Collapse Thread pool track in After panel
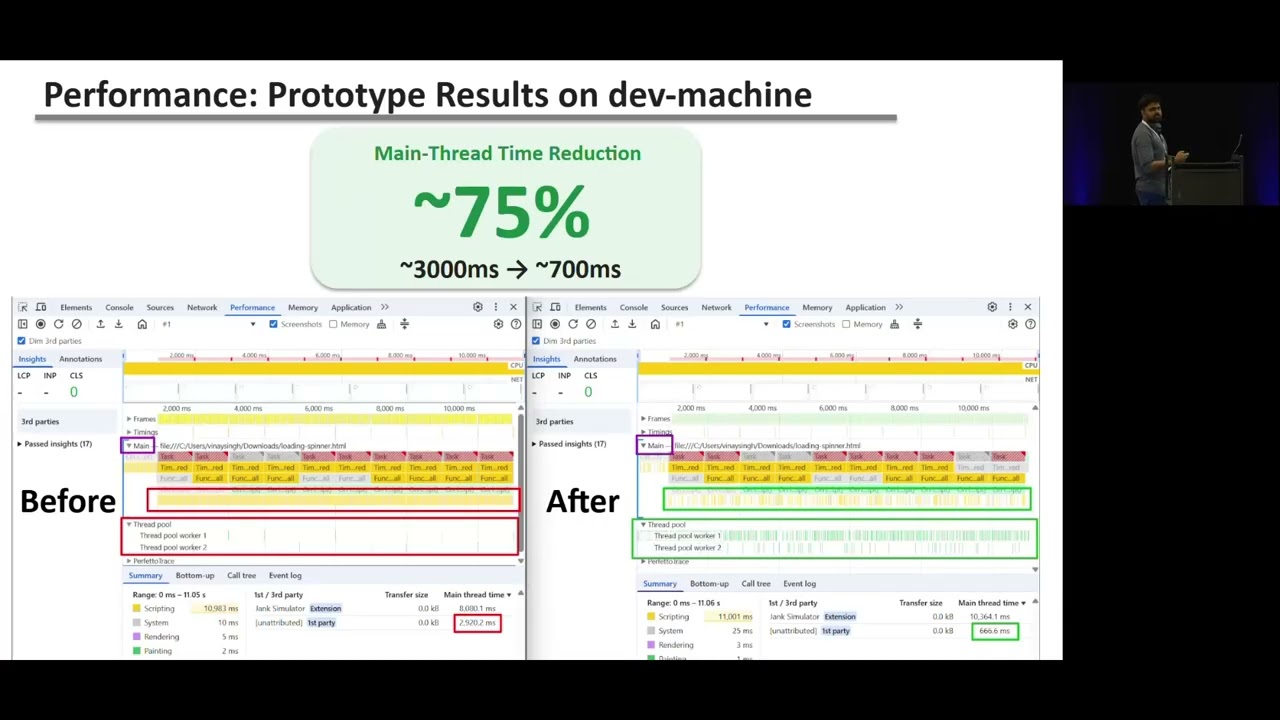This screenshot has height=720, width=1280. (643, 524)
